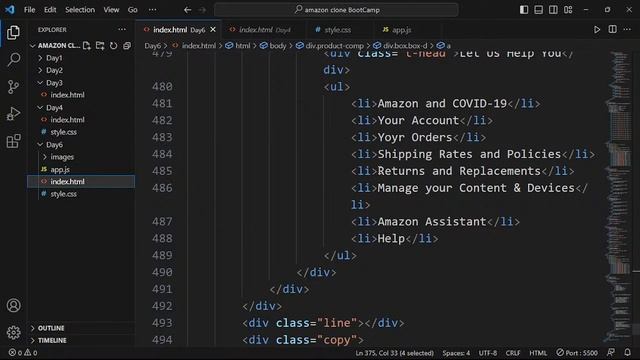The image size is (640, 360).
Task: Change language mode via HTML
Action: pos(538,353)
